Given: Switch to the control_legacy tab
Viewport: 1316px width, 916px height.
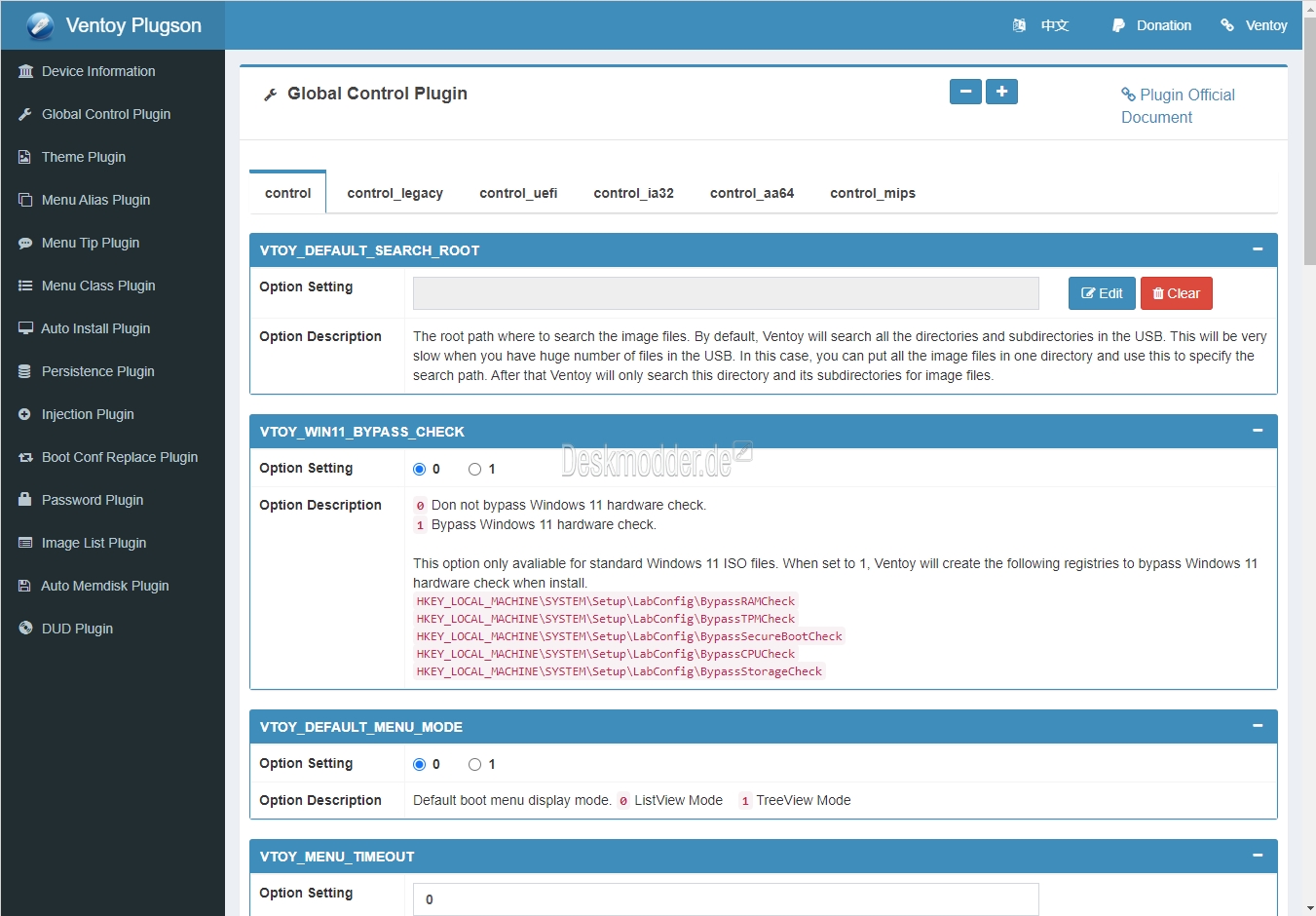Looking at the screenshot, I should [395, 193].
